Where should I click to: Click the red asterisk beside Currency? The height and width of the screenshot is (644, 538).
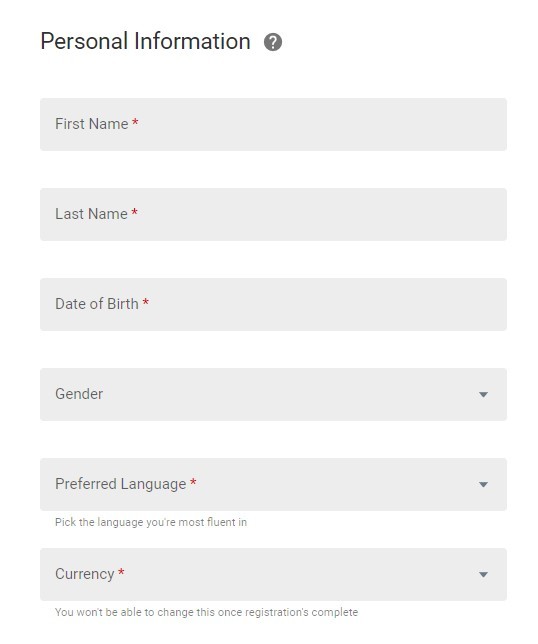coord(121,572)
